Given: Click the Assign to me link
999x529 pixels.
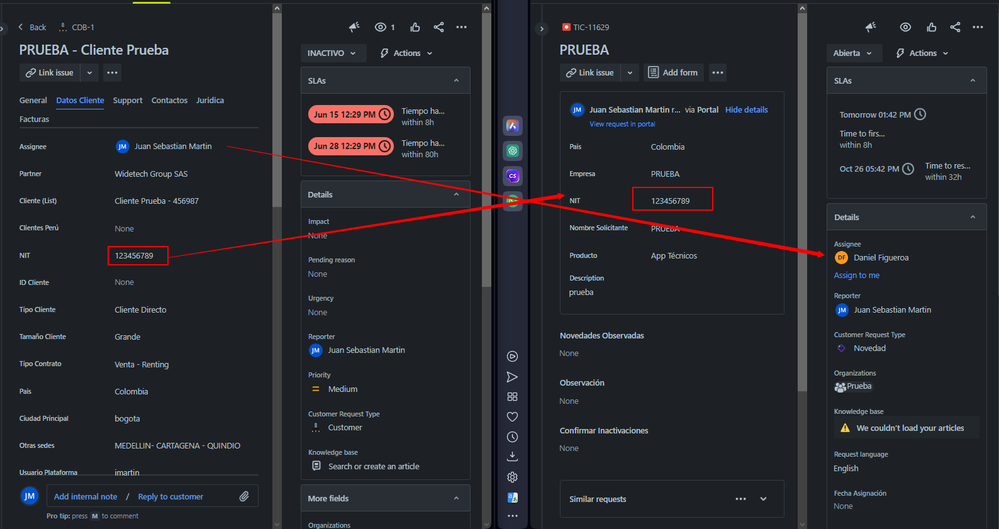Looking at the screenshot, I should click(857, 275).
